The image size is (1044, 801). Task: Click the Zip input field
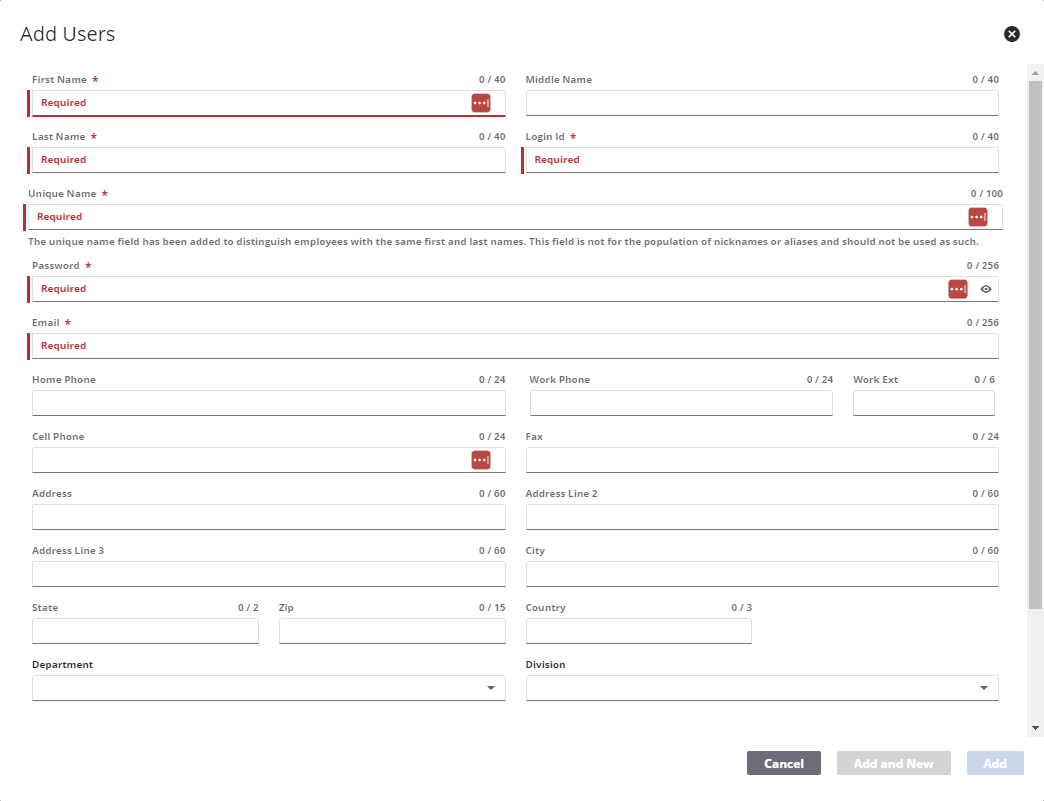coord(391,631)
